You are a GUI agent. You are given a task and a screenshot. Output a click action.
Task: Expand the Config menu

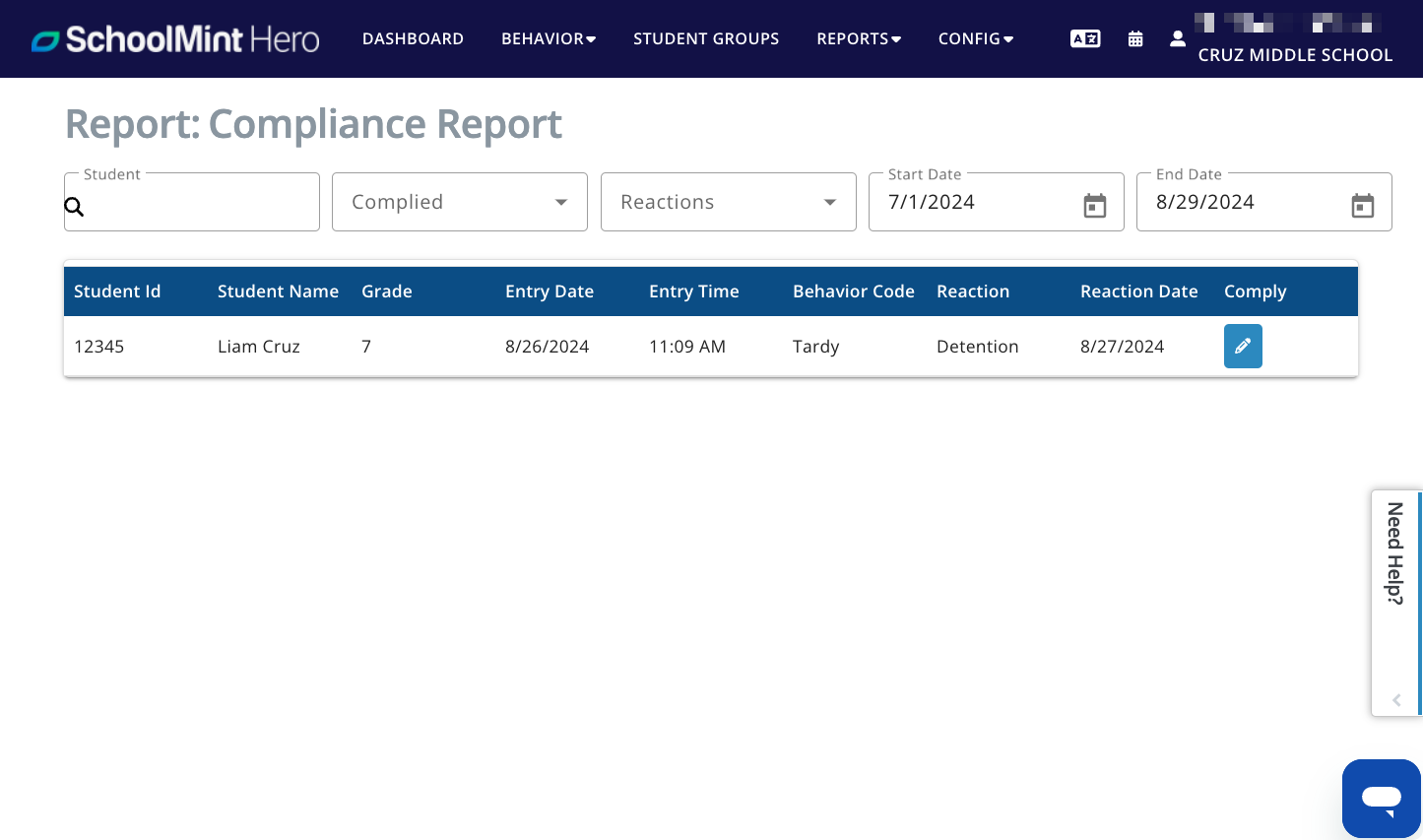976,38
